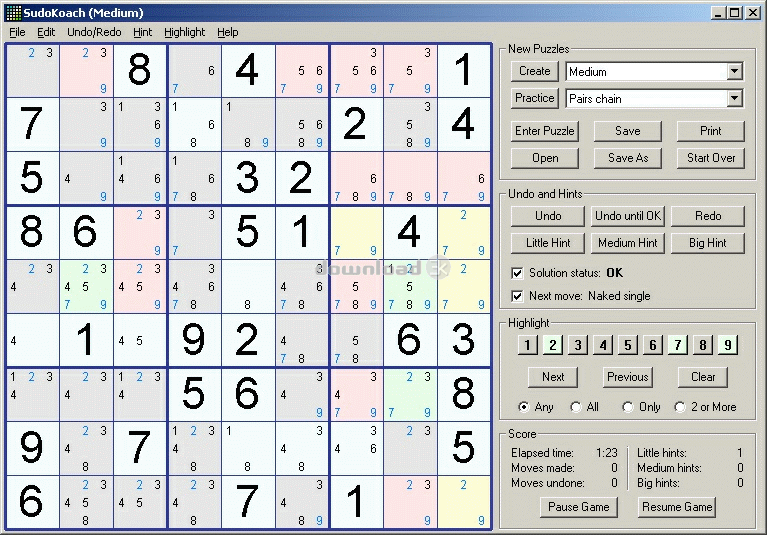Click the Enter Puzzle button

tap(545, 131)
